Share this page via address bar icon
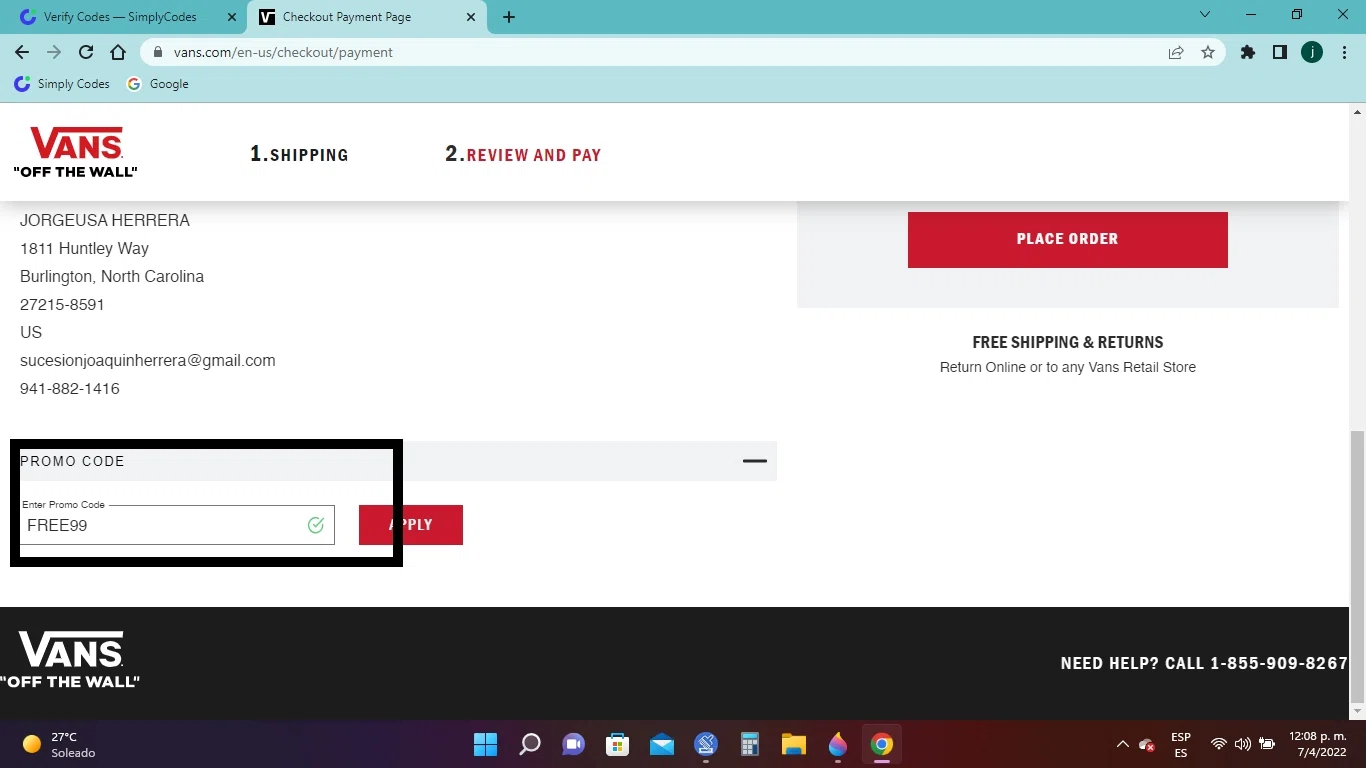 tap(1176, 52)
